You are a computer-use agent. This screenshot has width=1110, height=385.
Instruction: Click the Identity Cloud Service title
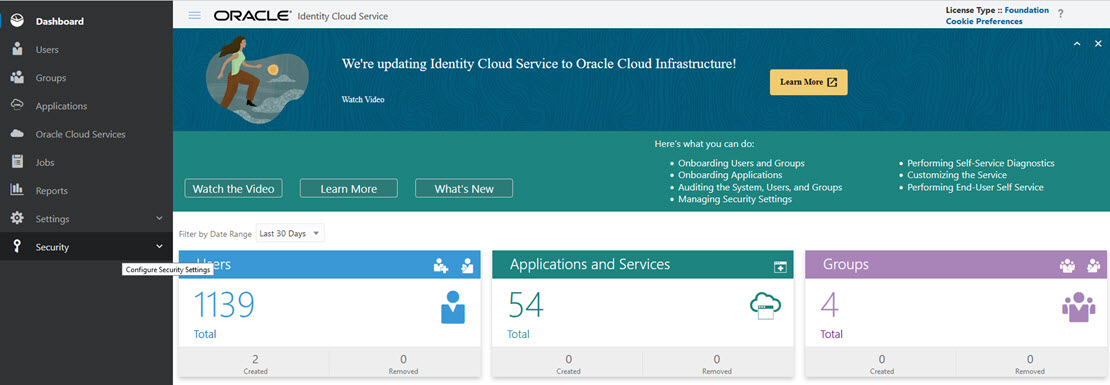[x=343, y=16]
